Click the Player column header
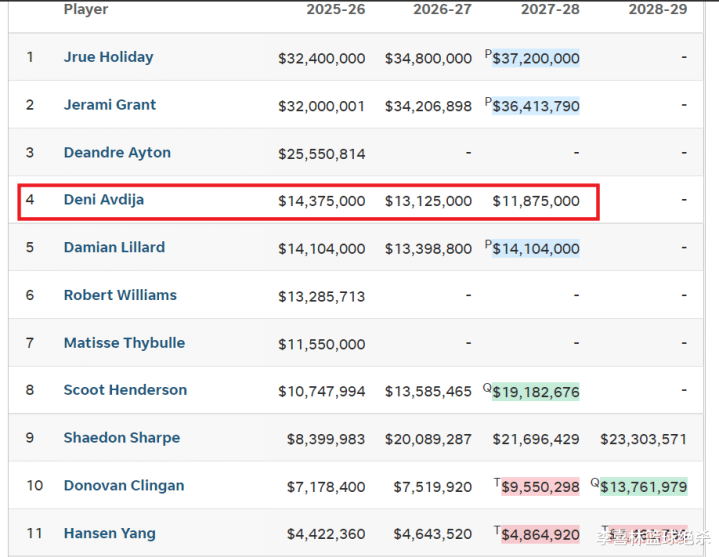 (86, 10)
